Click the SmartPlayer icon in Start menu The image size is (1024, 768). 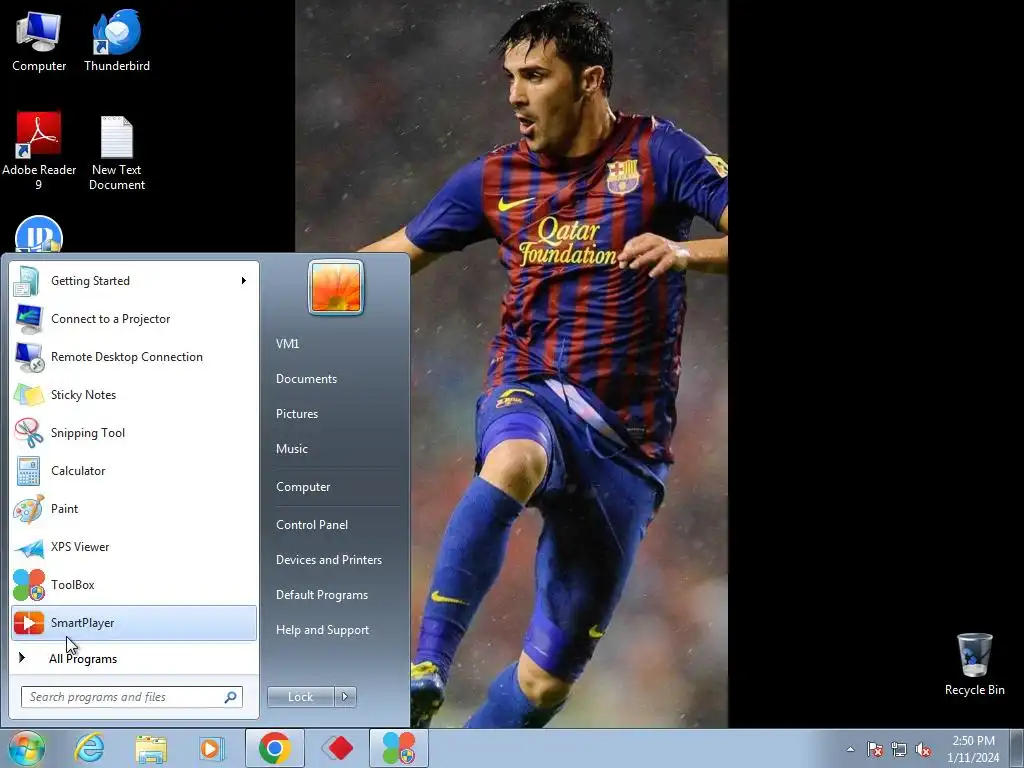pos(28,622)
